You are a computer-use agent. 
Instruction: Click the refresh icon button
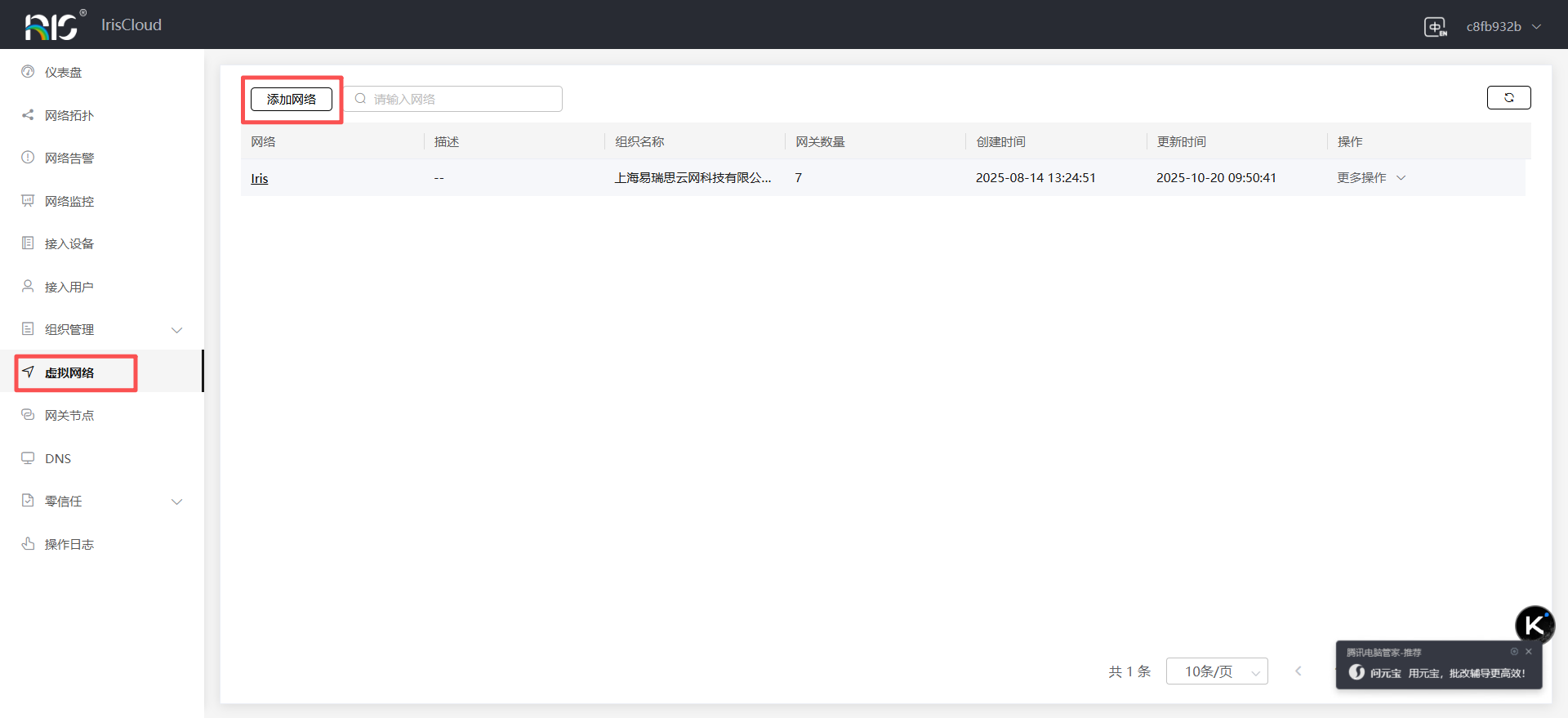(x=1508, y=98)
